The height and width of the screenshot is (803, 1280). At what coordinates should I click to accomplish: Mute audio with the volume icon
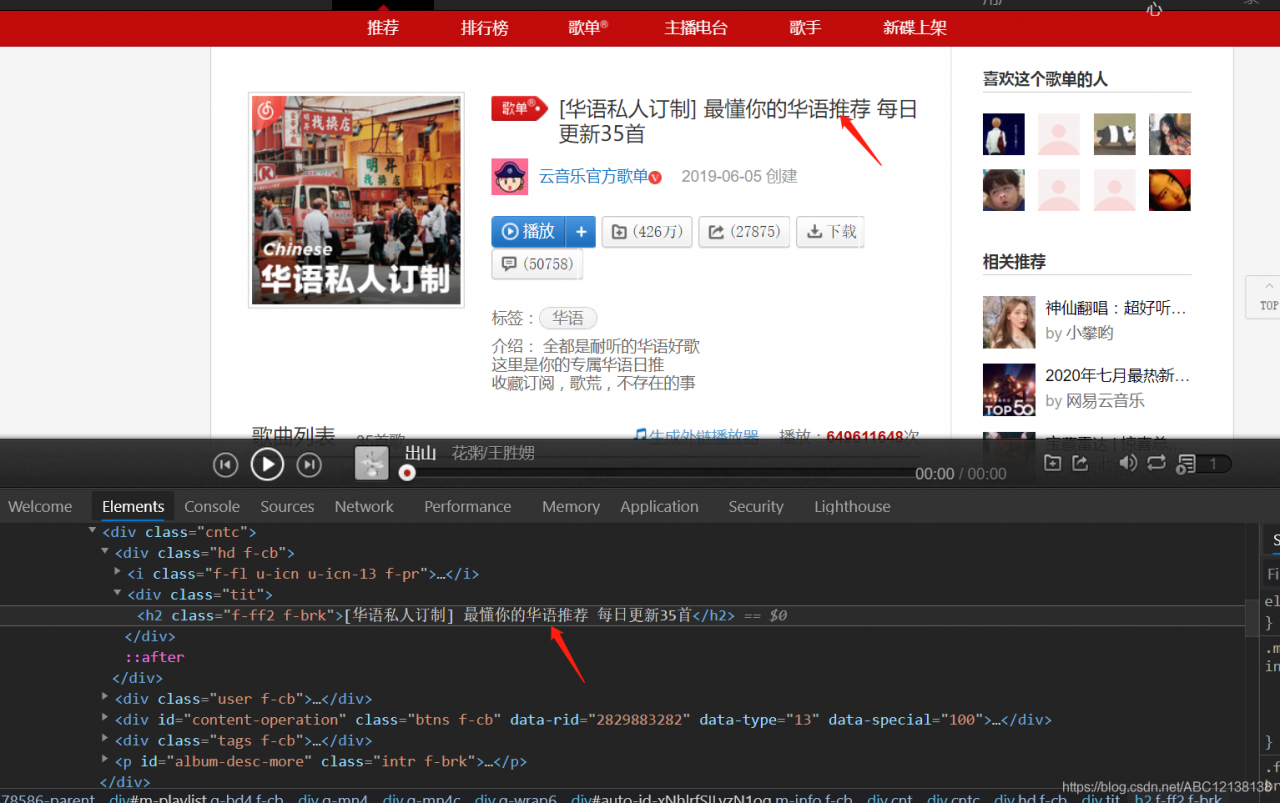coord(1128,464)
